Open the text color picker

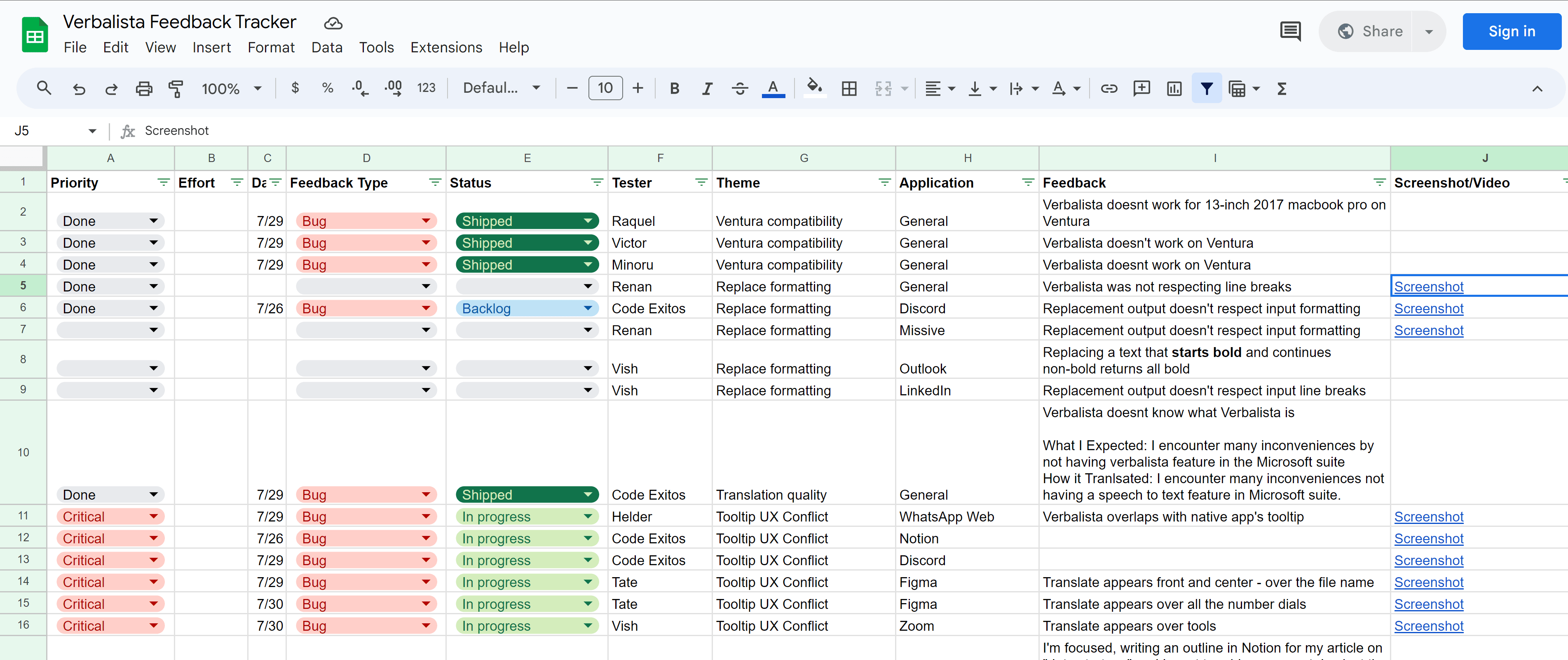773,88
